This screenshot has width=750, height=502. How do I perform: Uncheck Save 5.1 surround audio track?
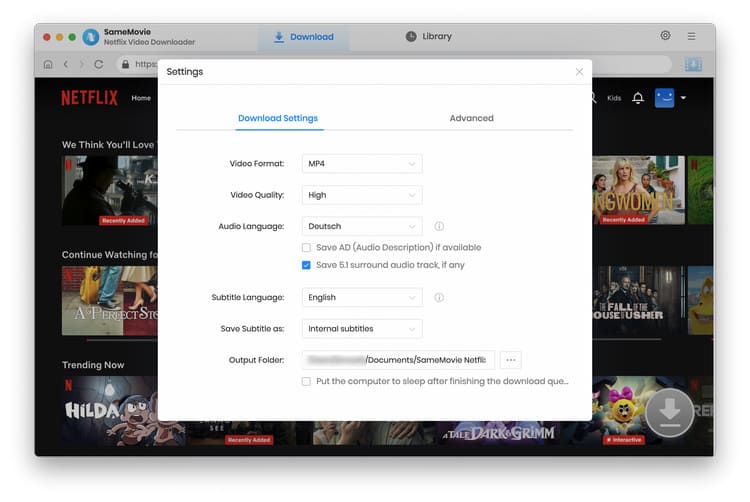pyautogui.click(x=306, y=265)
